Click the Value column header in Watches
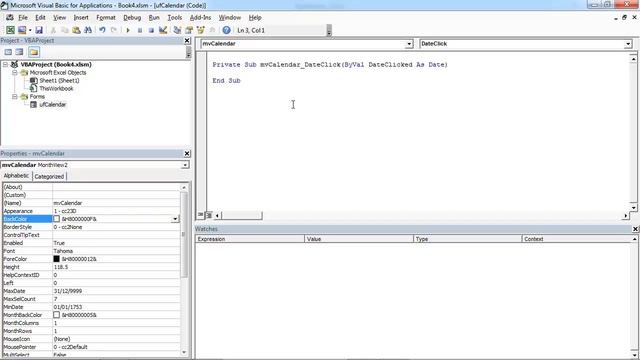This screenshot has width=640, height=360. [x=359, y=239]
